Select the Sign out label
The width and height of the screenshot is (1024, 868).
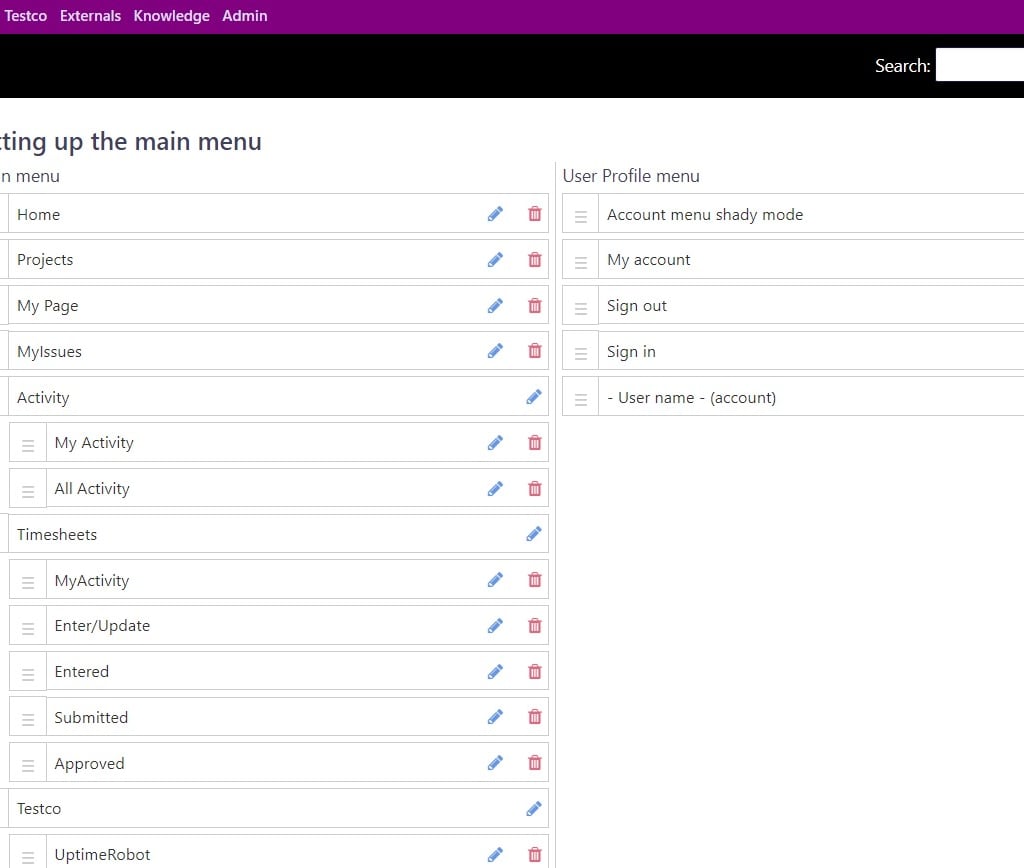tap(637, 306)
